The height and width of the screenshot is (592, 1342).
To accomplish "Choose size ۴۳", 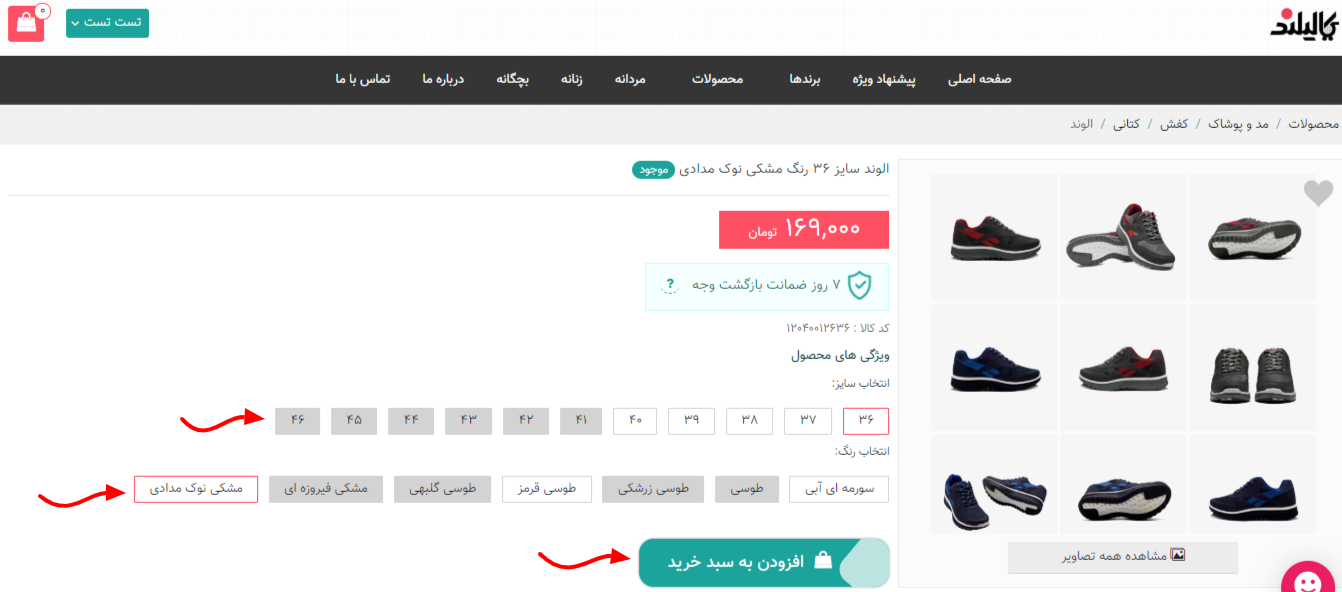I will coord(469,421).
